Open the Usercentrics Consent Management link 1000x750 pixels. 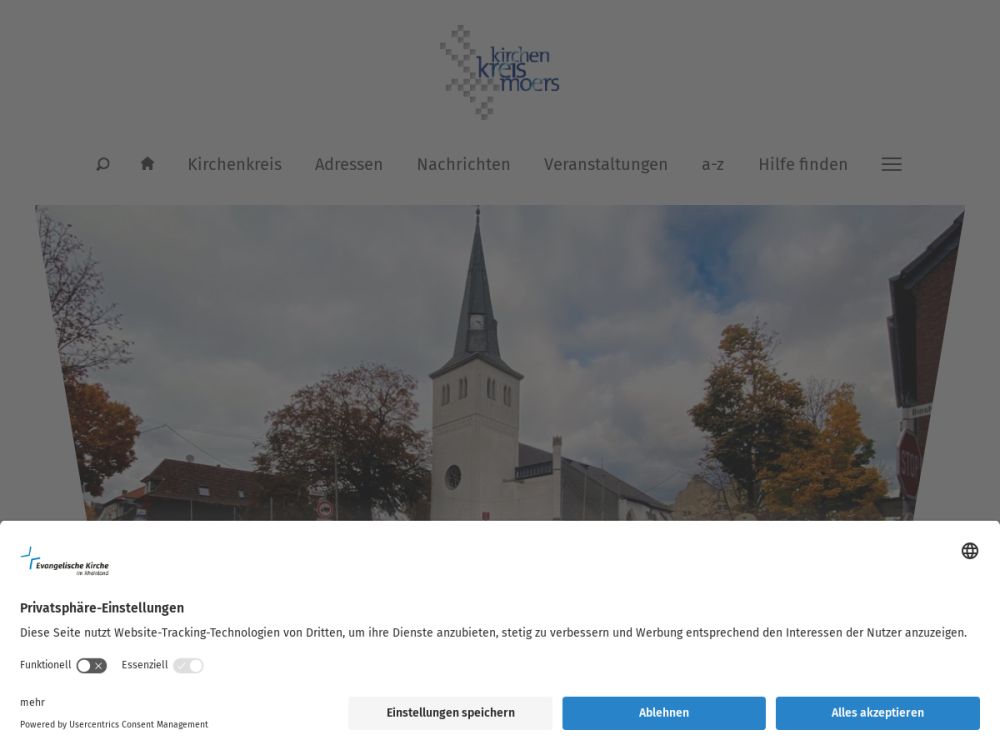[138, 724]
